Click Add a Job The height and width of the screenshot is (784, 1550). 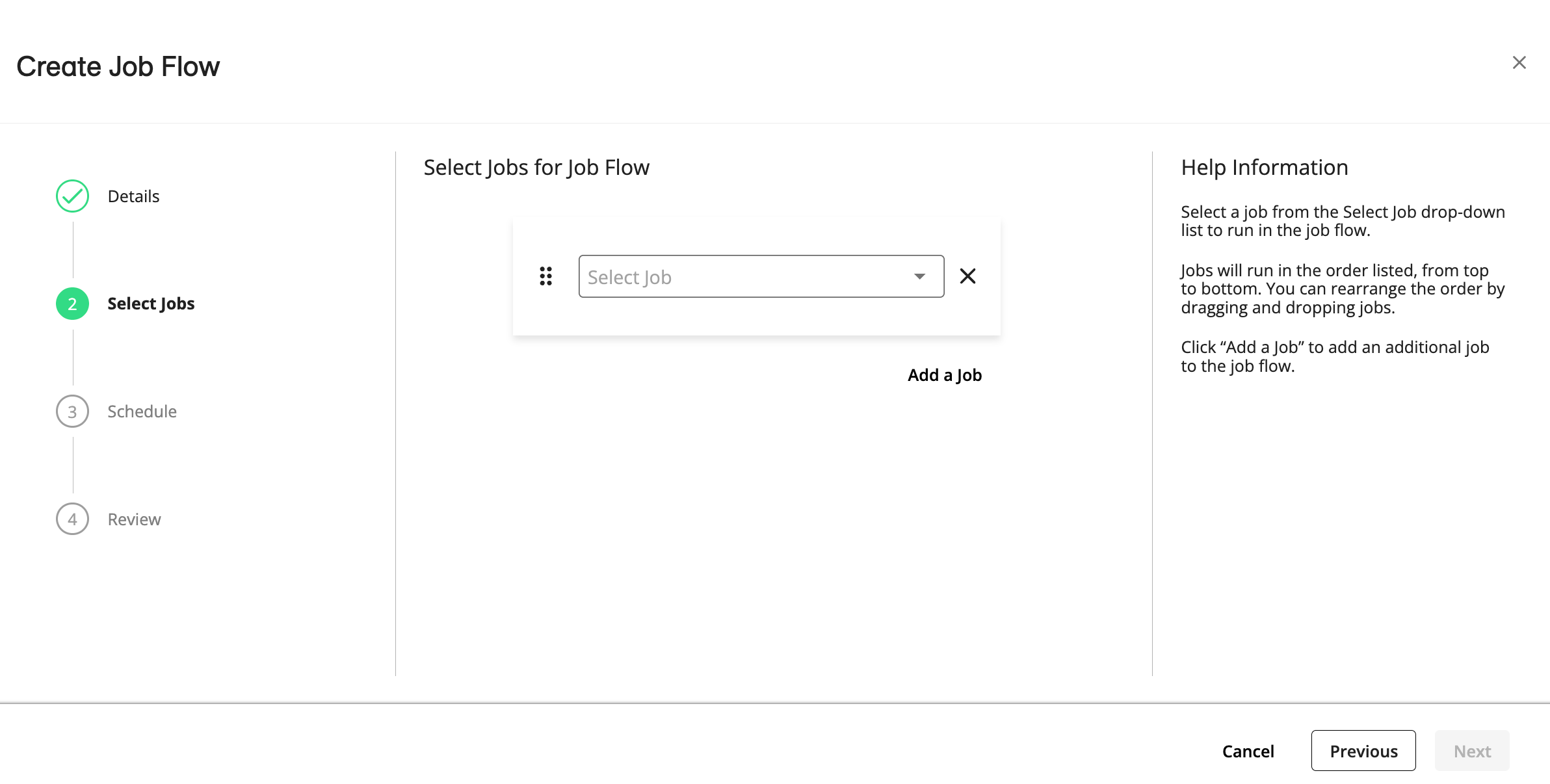tap(944, 375)
